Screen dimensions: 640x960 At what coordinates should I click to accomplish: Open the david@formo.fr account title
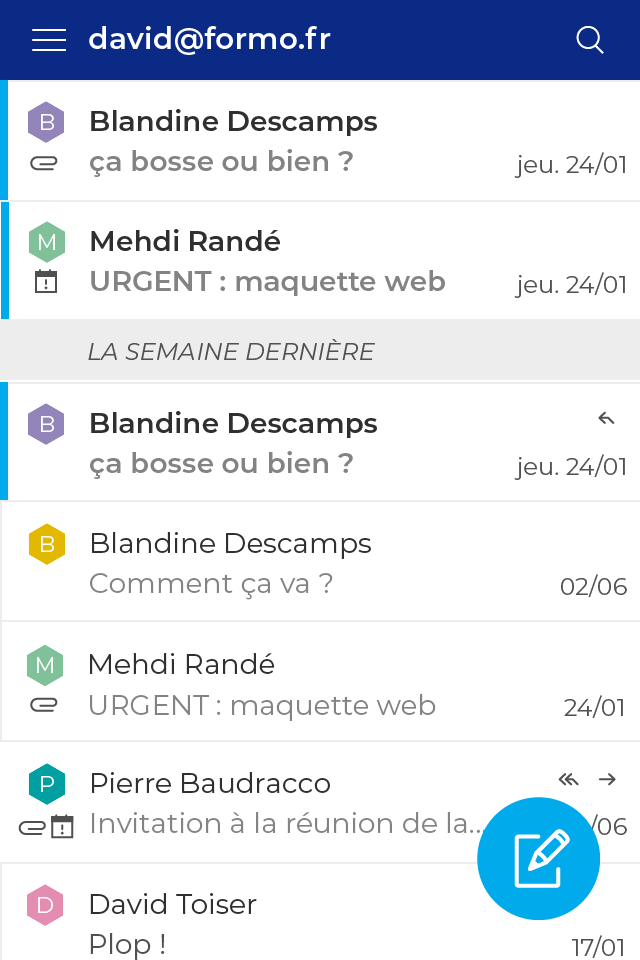coord(210,40)
